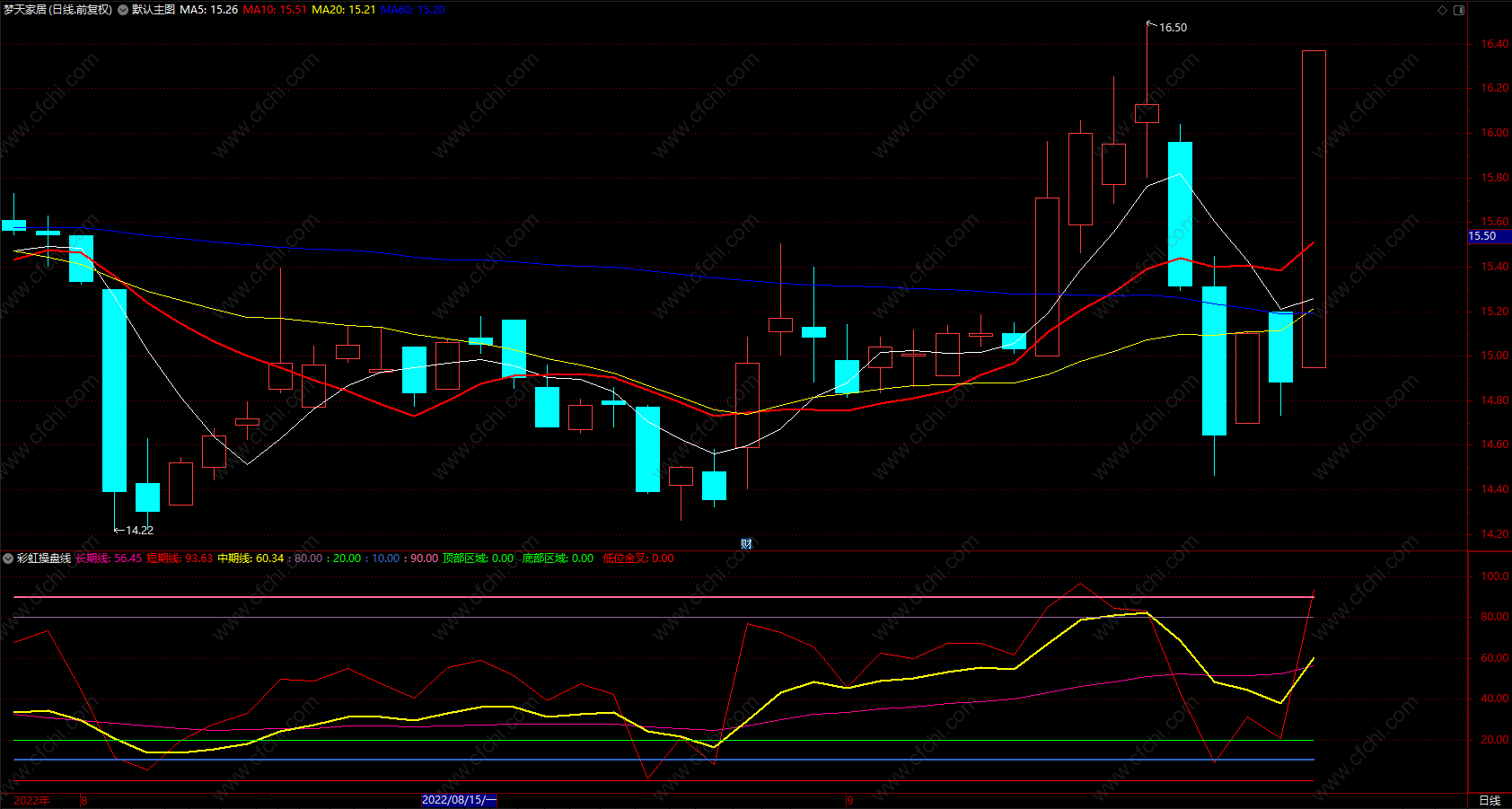1512x809 pixels.
Task: Click the 20.00 indicator axis label
Action: [1495, 740]
